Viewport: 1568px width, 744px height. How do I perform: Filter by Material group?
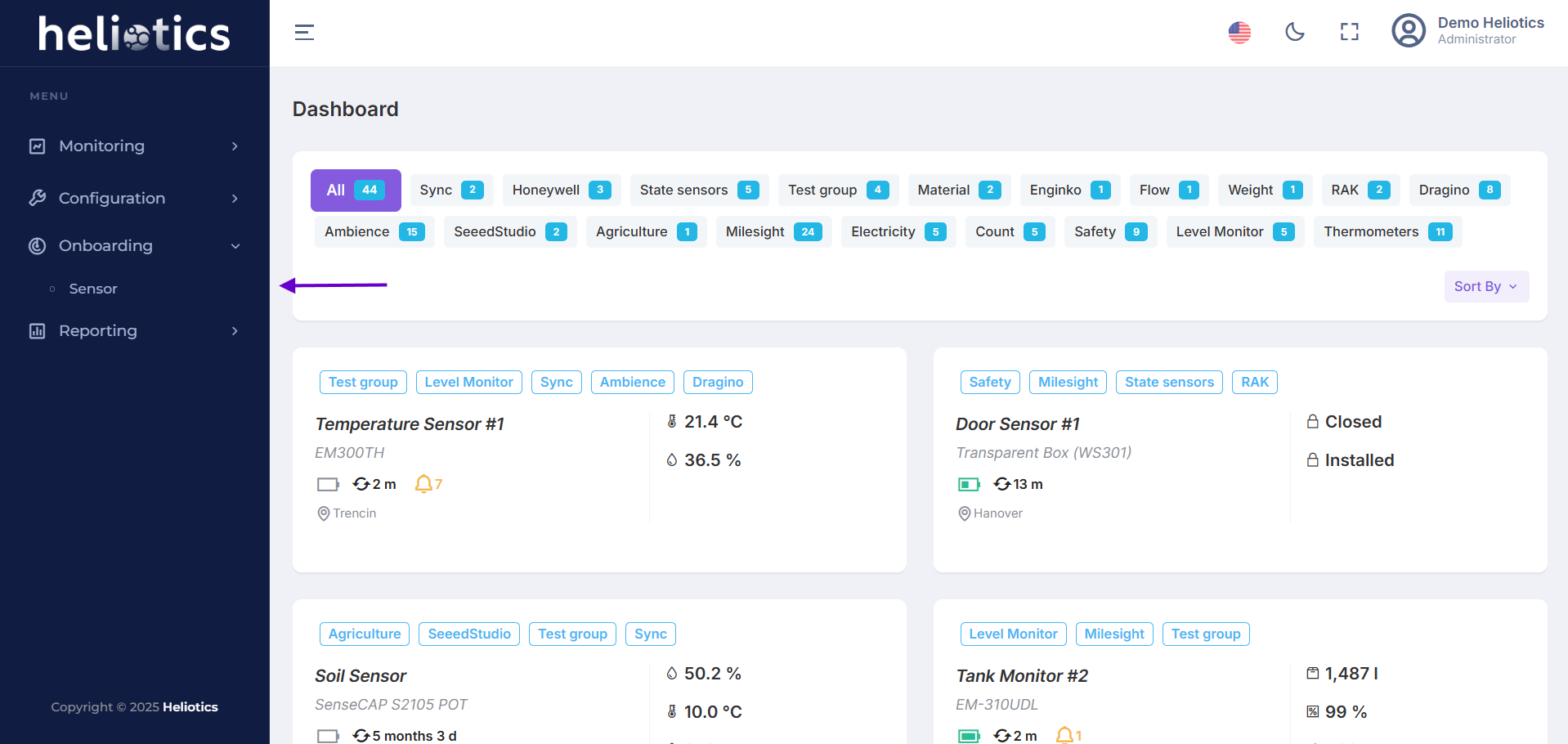(959, 190)
